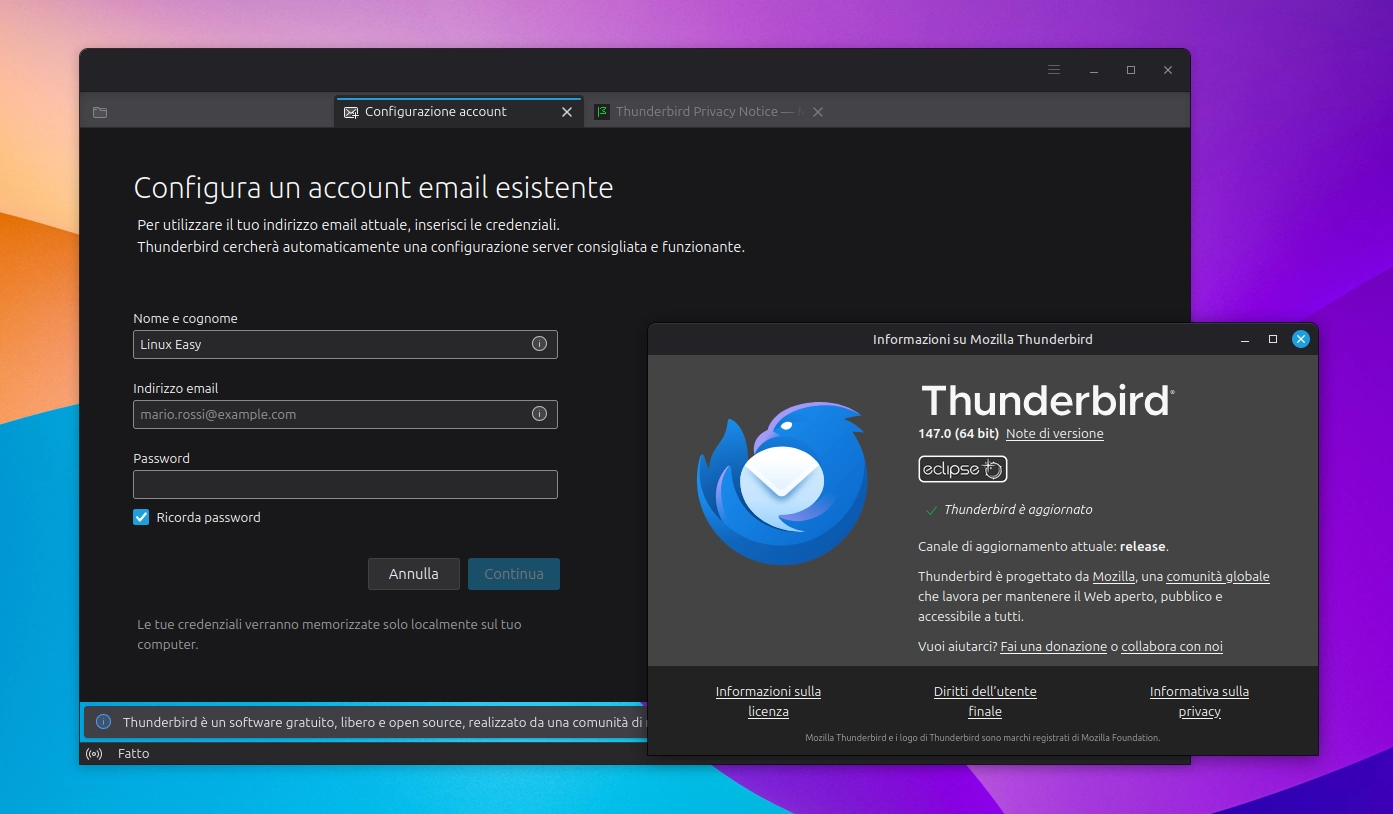The height and width of the screenshot is (814, 1393).
Task: Click the folder spaces icon top-left
Action: 99,112
